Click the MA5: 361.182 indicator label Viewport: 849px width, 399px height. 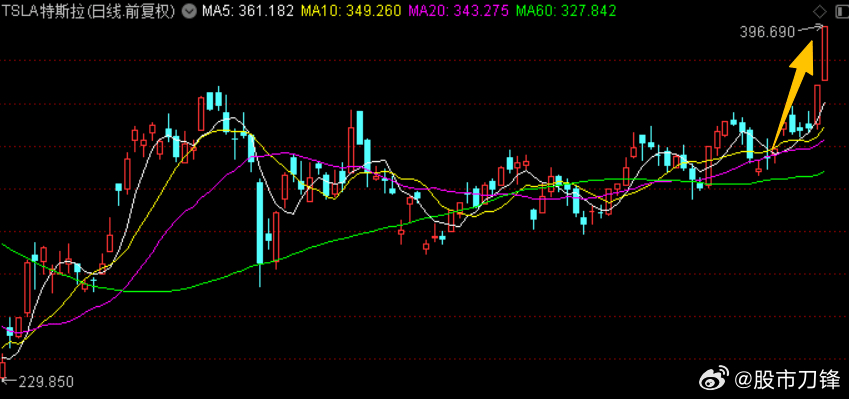click(248, 10)
